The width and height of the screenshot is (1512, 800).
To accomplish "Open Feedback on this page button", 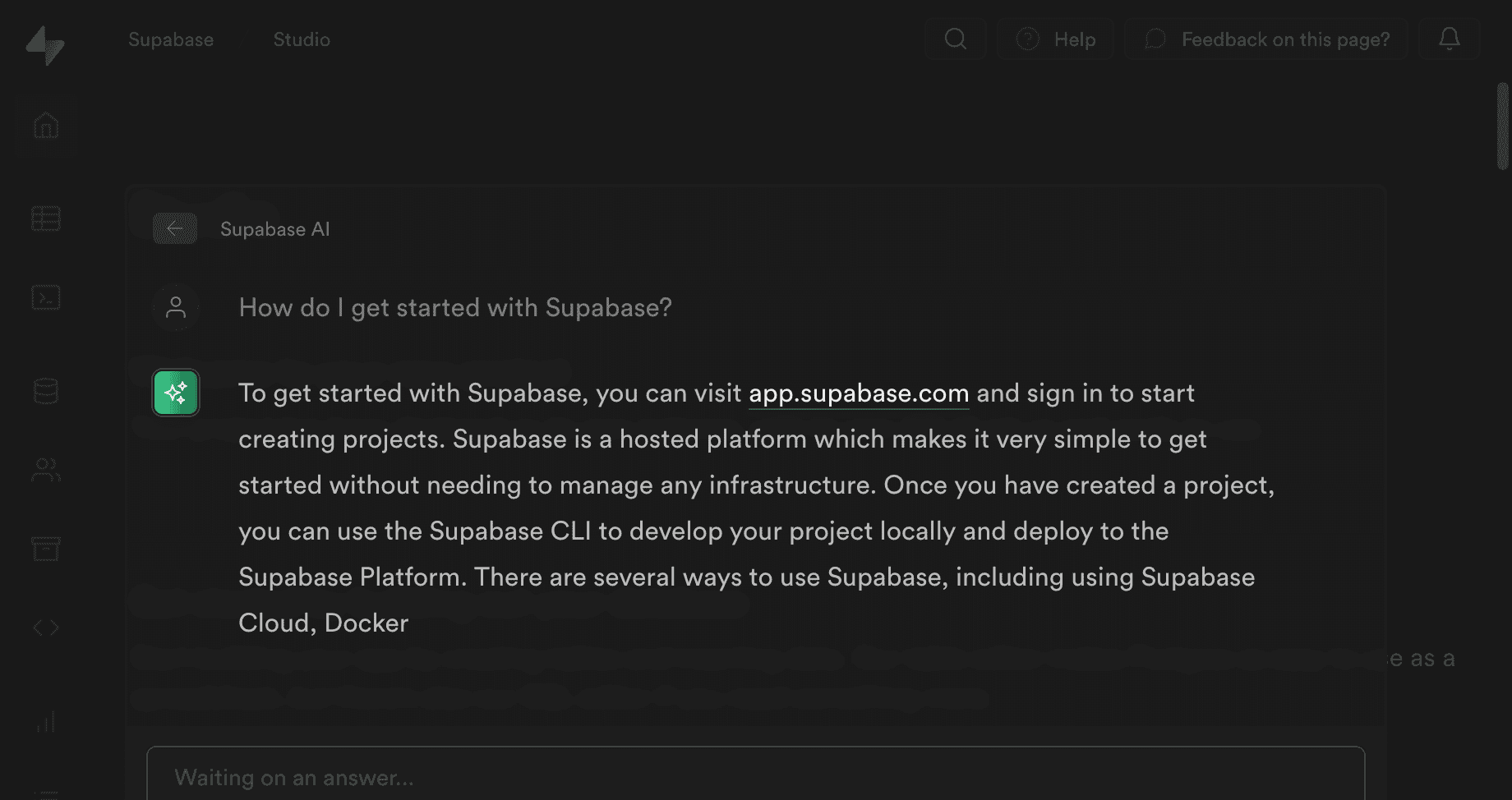I will pos(1266,39).
